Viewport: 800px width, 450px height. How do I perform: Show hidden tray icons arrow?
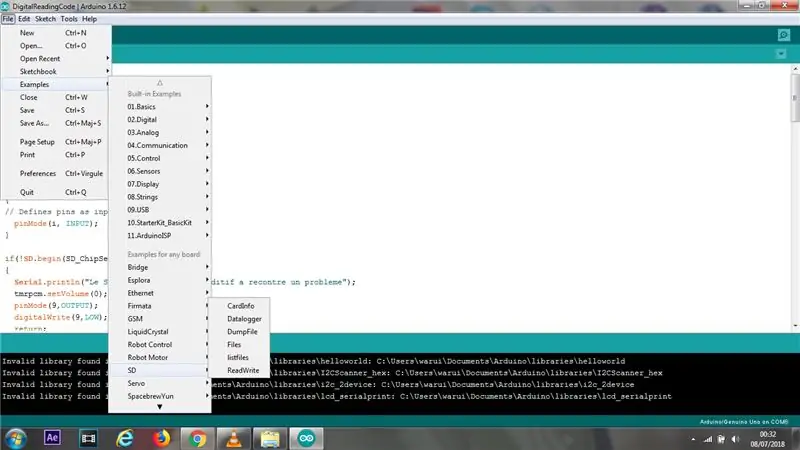(693, 439)
